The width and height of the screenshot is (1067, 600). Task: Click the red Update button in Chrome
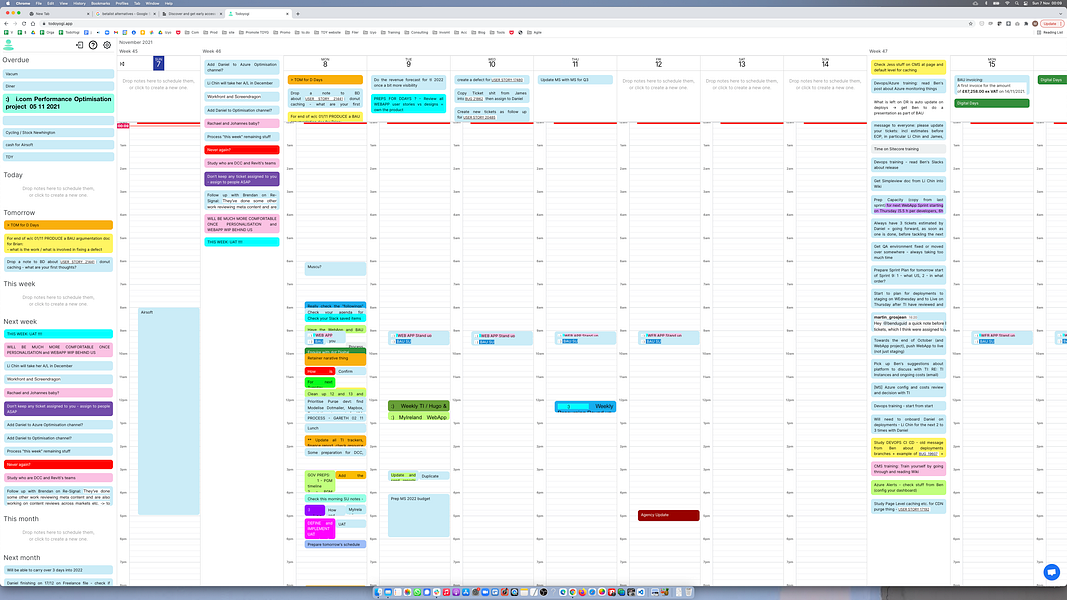[x=1053, y=23]
